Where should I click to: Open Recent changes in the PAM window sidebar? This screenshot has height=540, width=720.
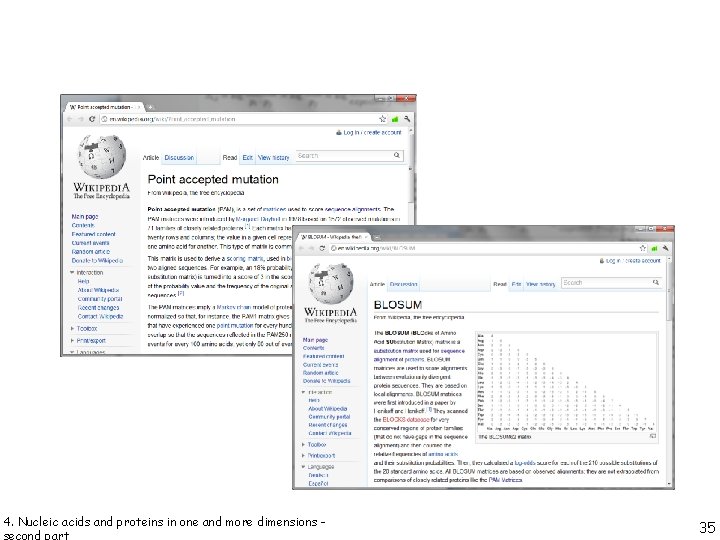(x=98, y=308)
